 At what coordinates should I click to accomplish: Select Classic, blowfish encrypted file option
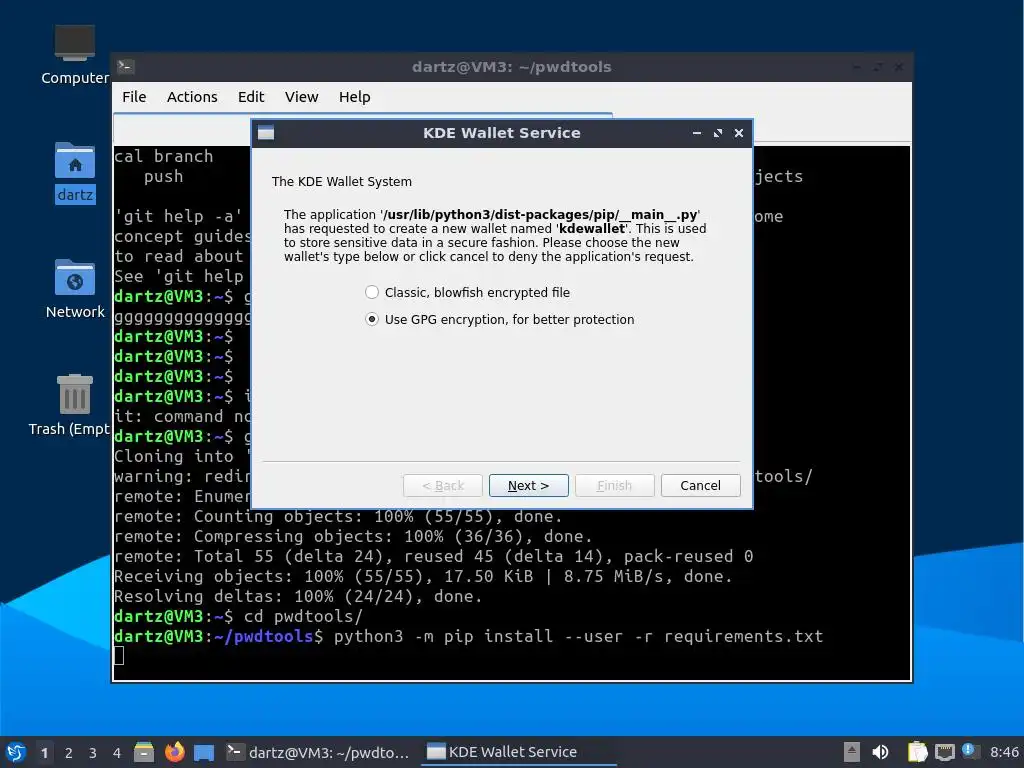(468, 293)
